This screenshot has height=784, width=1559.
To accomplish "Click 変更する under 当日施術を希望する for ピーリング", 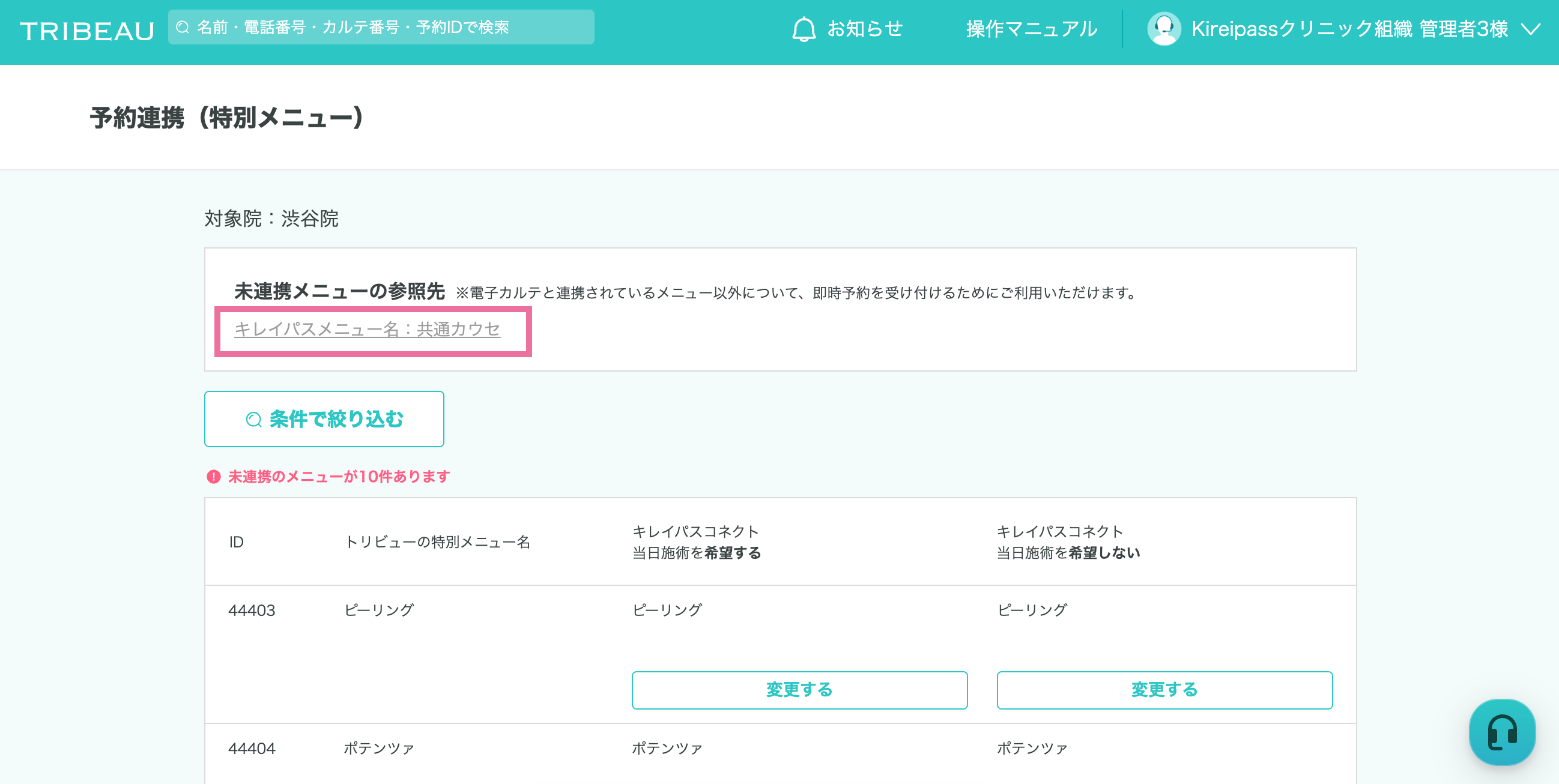I will 799,690.
